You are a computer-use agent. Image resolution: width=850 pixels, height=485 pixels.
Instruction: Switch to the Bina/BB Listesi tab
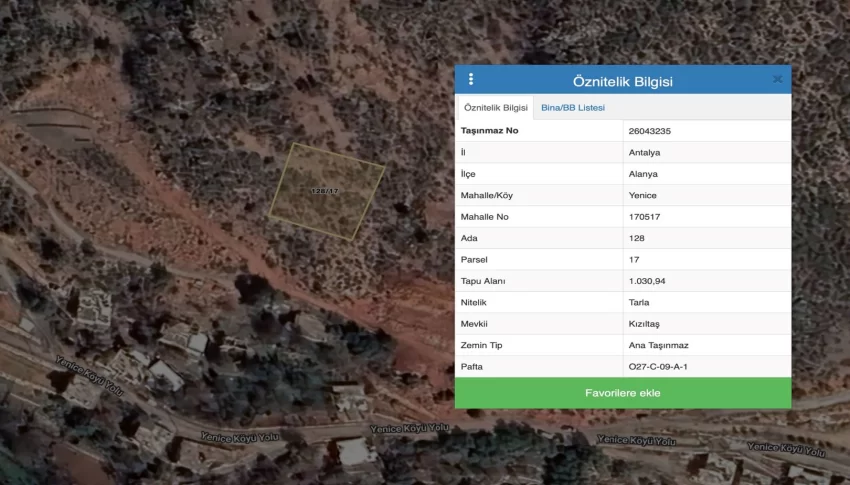click(x=572, y=108)
